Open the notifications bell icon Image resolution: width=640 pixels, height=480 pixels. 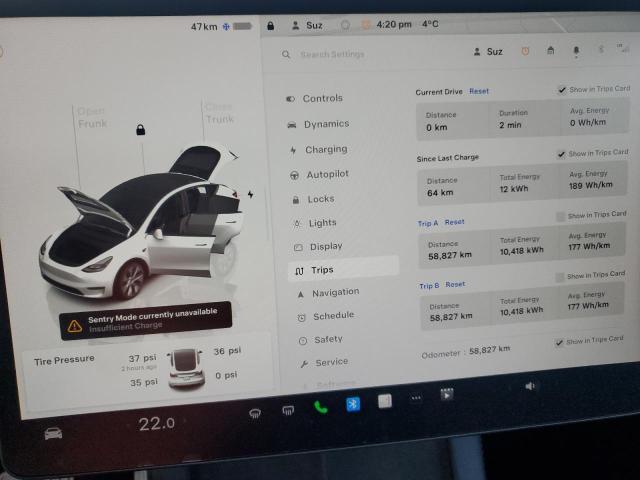[x=576, y=51]
